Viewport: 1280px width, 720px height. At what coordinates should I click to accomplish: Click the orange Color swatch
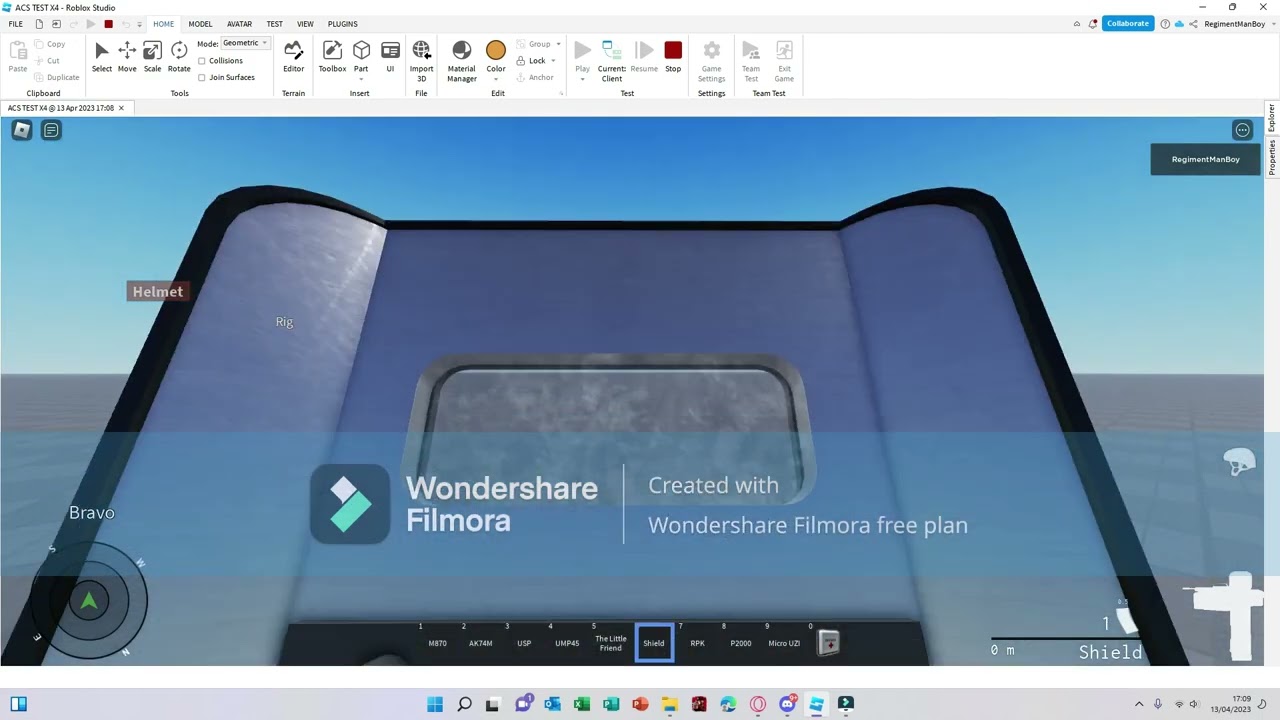pos(496,50)
